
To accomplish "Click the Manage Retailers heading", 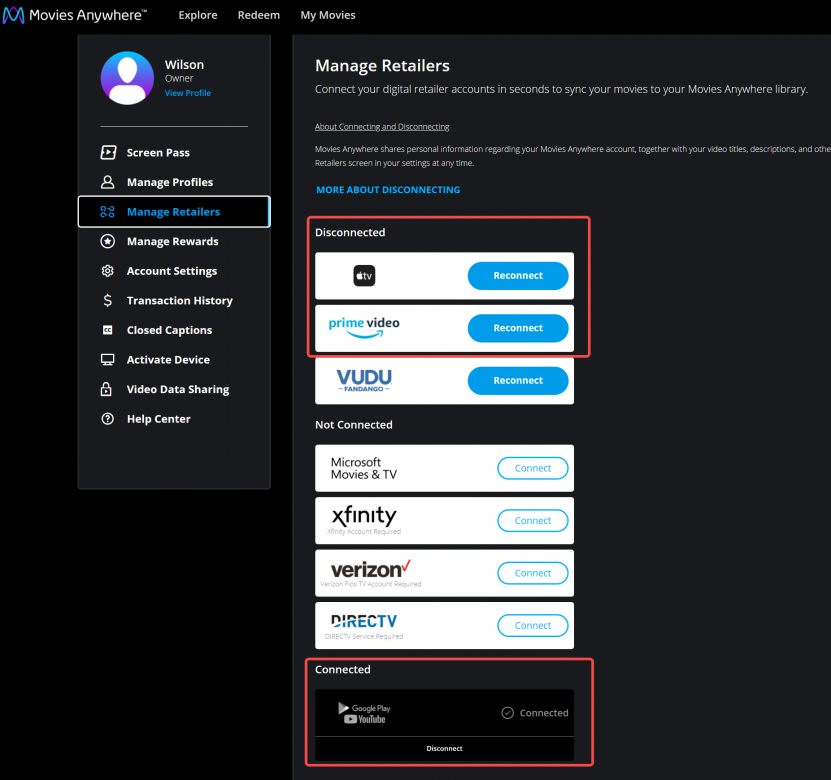I will pos(382,66).
